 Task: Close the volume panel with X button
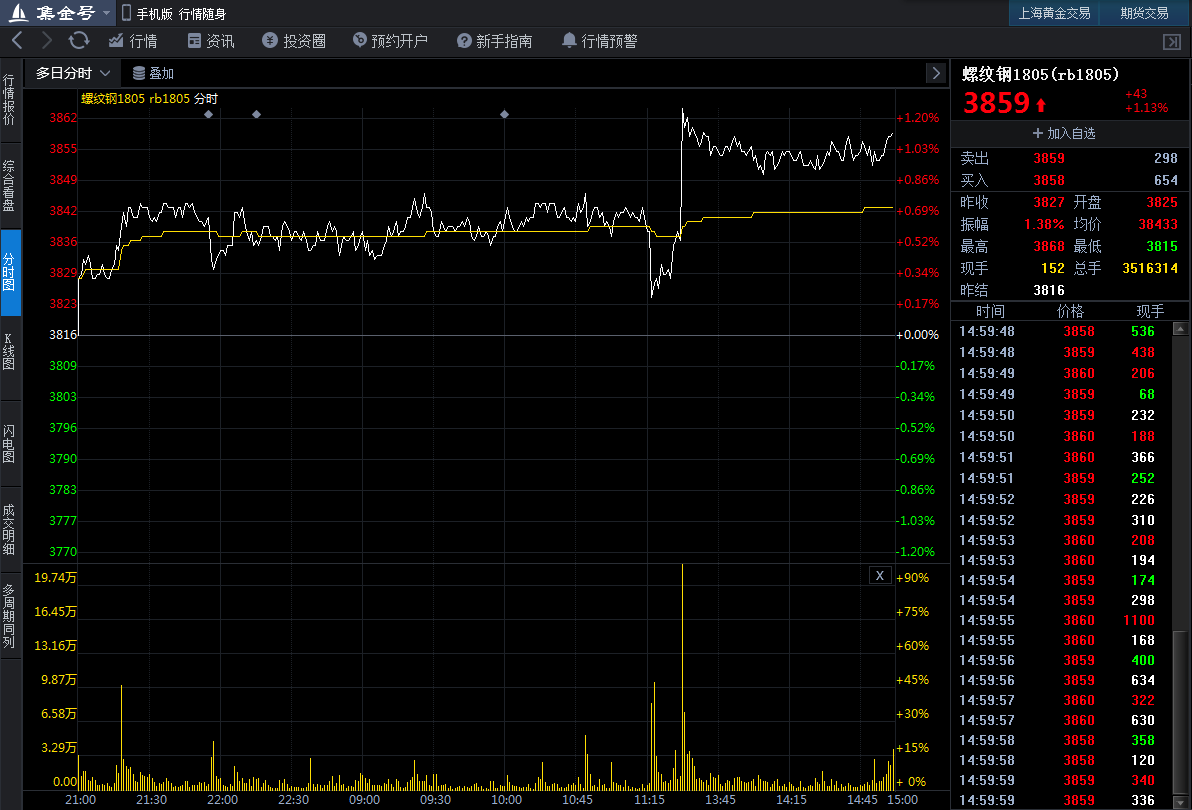point(879,575)
